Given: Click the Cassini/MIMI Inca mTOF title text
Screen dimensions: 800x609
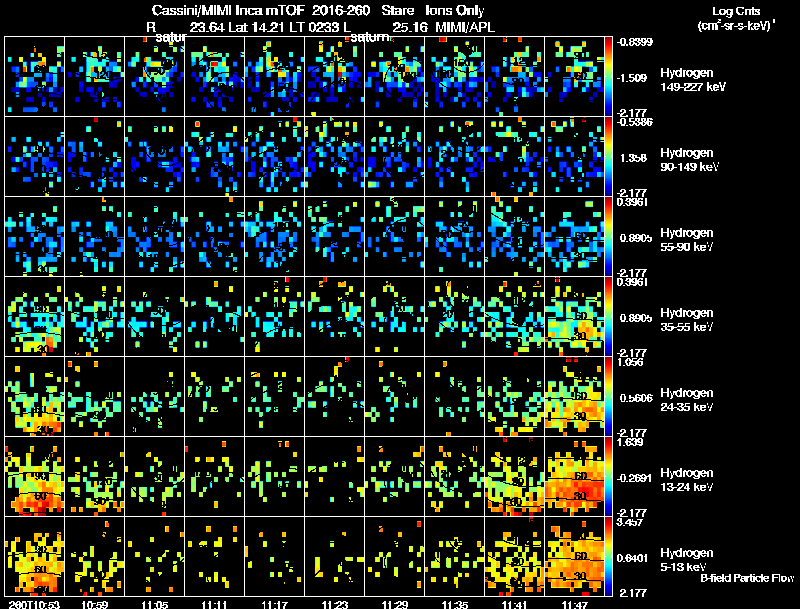Looking at the screenshot, I should pos(228,10).
